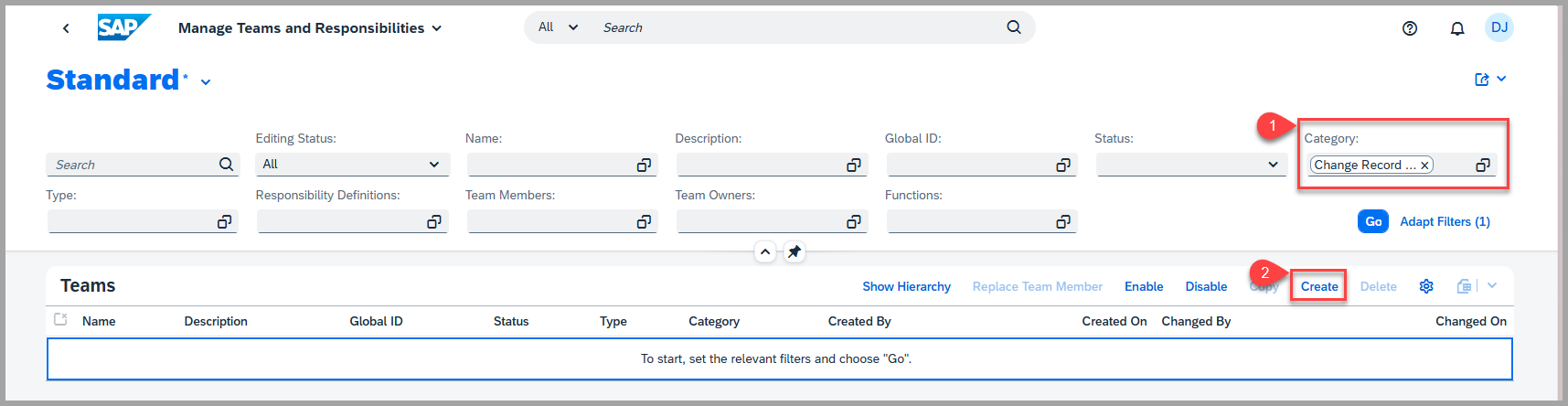Open the Standard view variant dropdown
Viewport: 1568px width, 406px height.
206,82
